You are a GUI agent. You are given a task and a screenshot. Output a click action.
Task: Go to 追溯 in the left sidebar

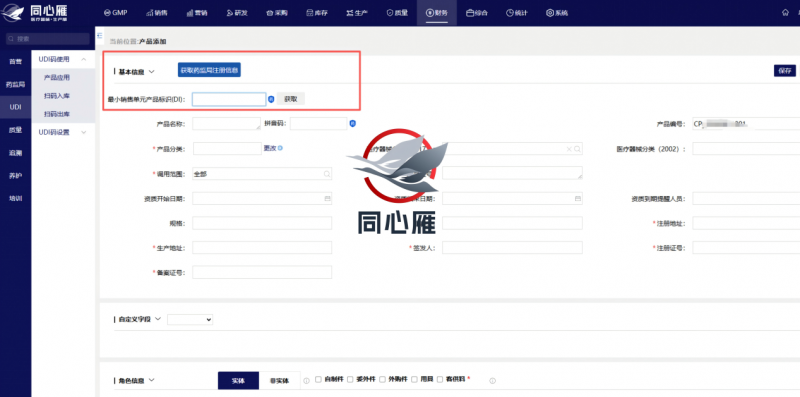[x=16, y=153]
